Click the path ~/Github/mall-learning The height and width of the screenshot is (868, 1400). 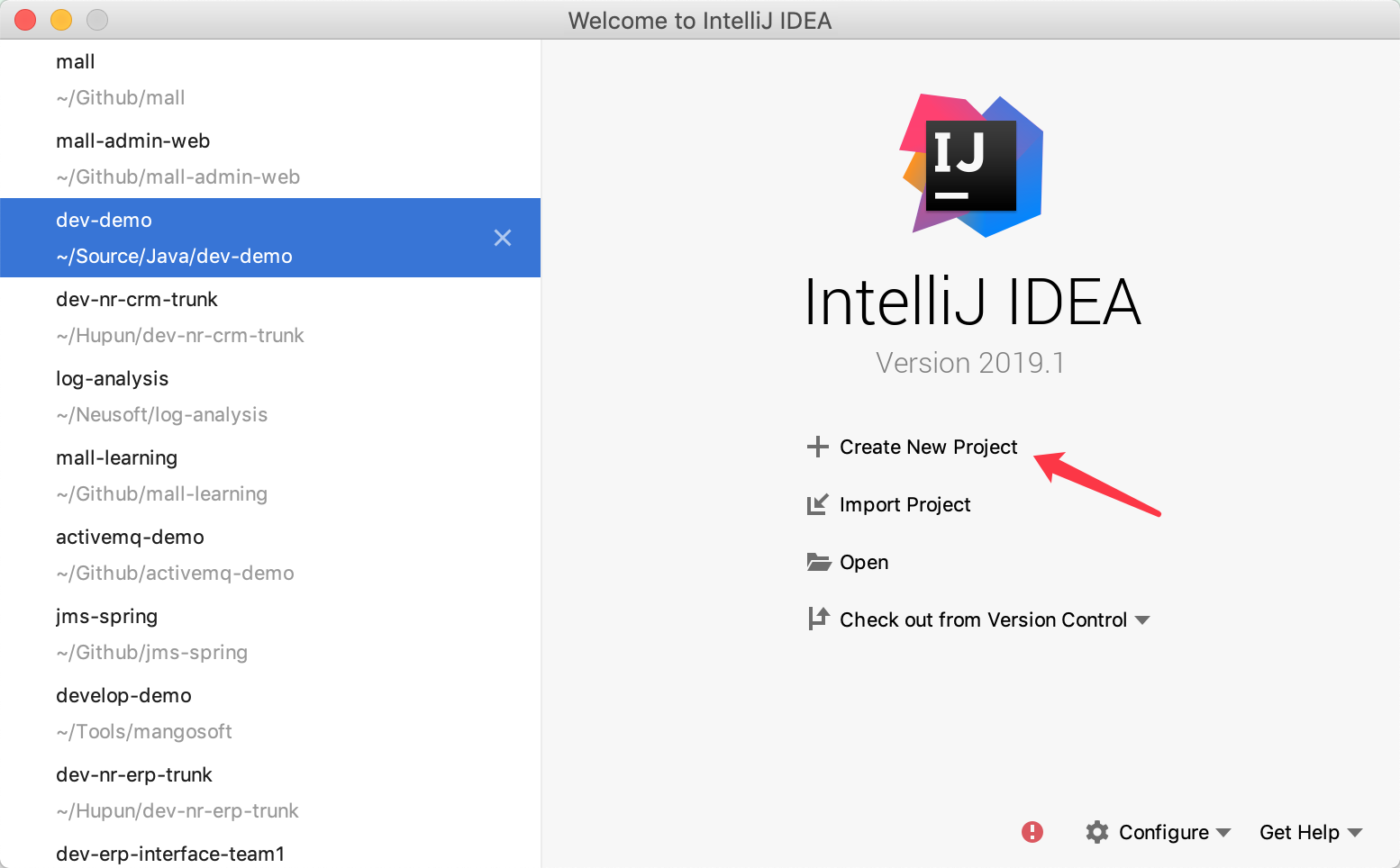click(162, 493)
